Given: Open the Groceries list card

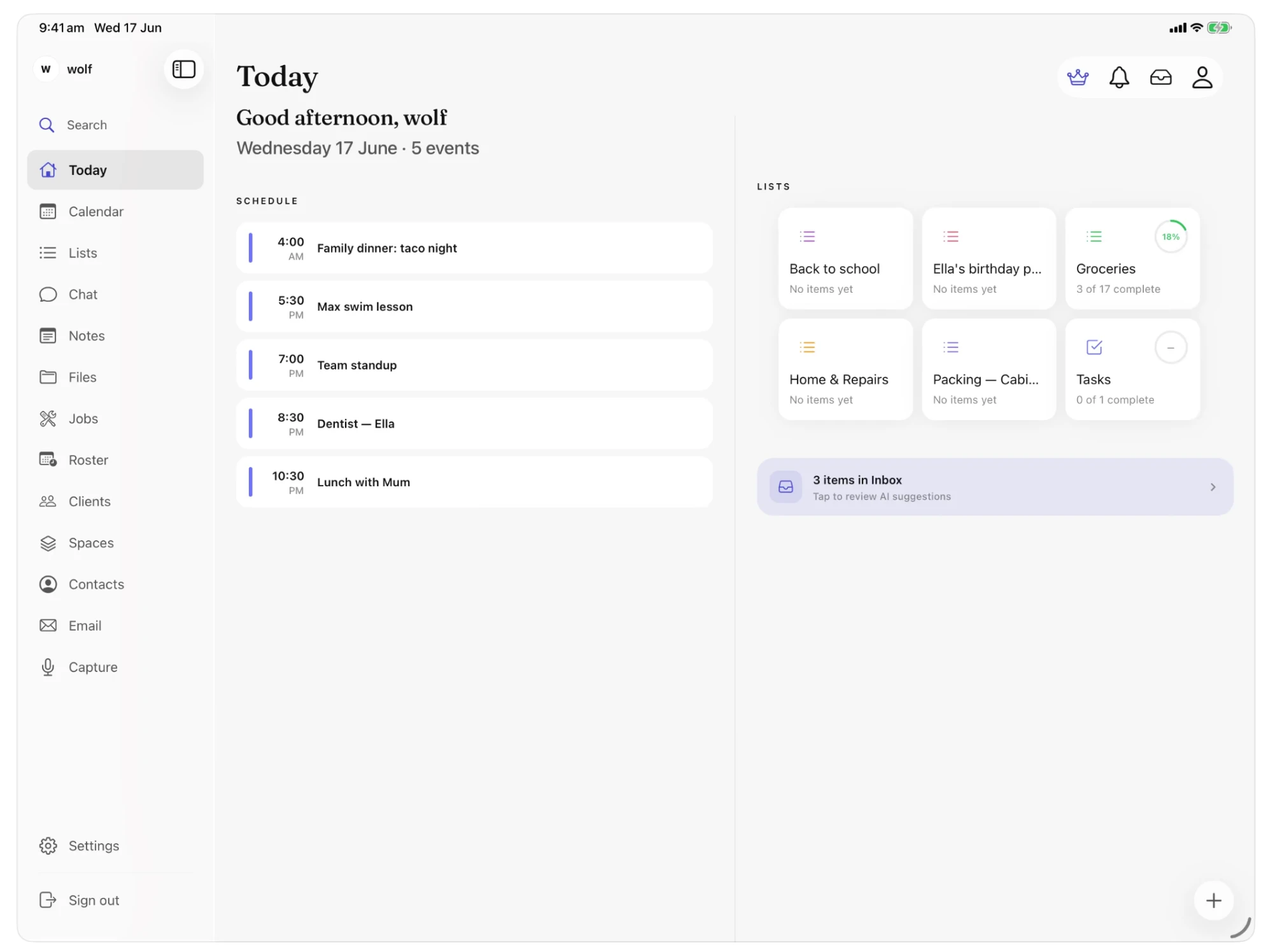Looking at the screenshot, I should (x=1132, y=259).
